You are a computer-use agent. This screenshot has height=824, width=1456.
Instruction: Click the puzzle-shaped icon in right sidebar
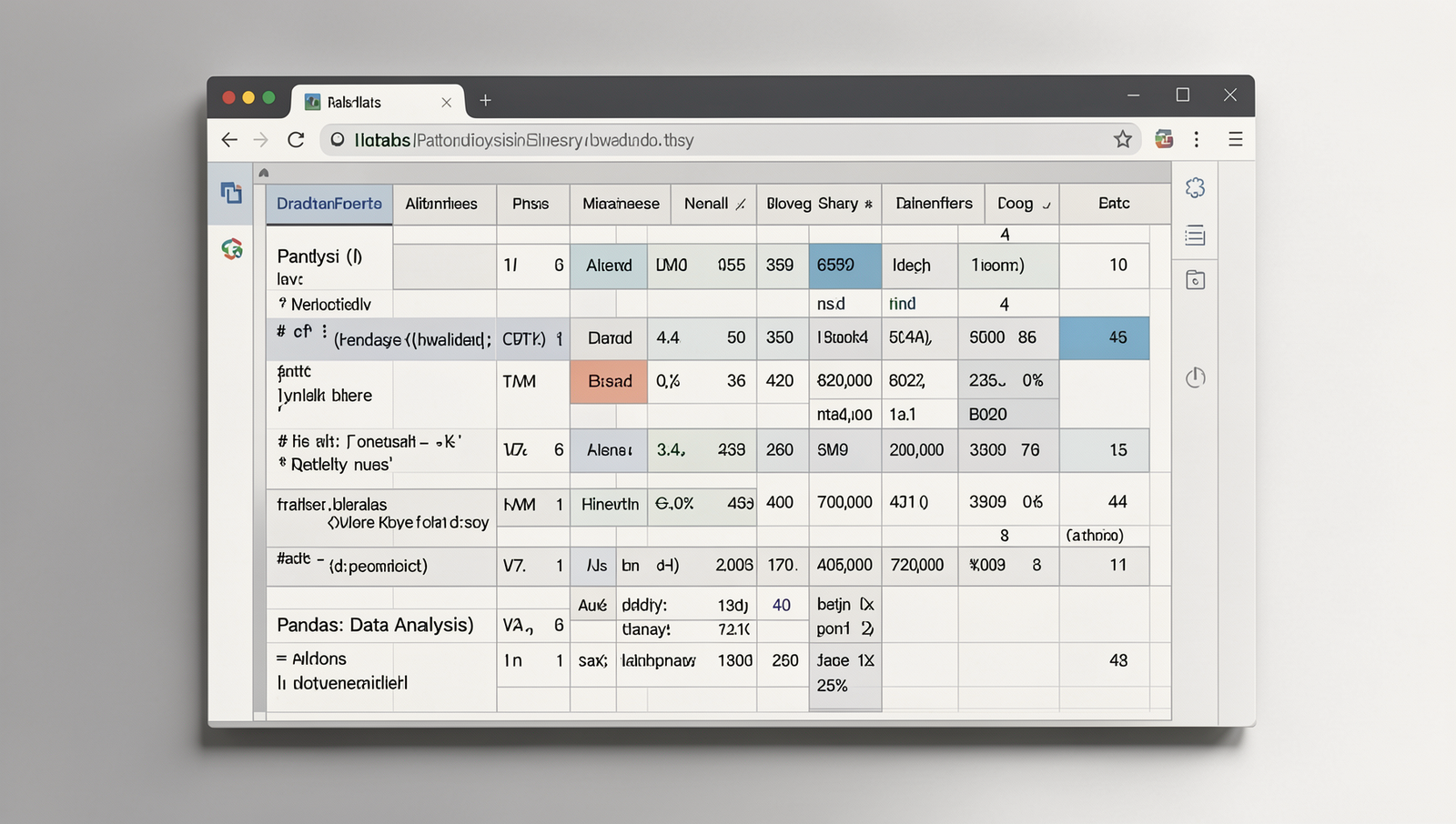tap(1195, 187)
